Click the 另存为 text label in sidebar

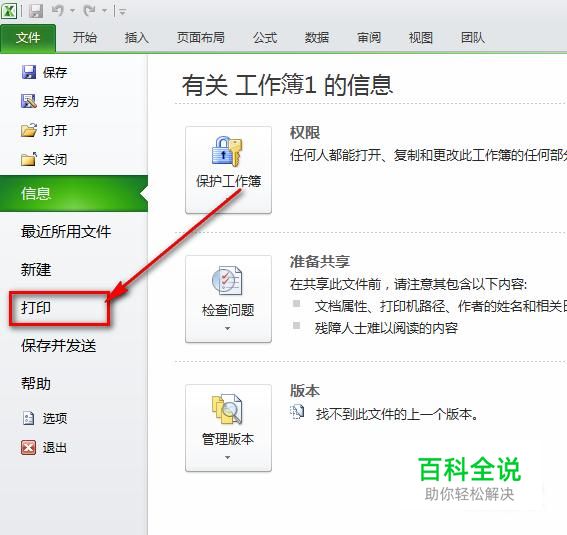(x=61, y=101)
